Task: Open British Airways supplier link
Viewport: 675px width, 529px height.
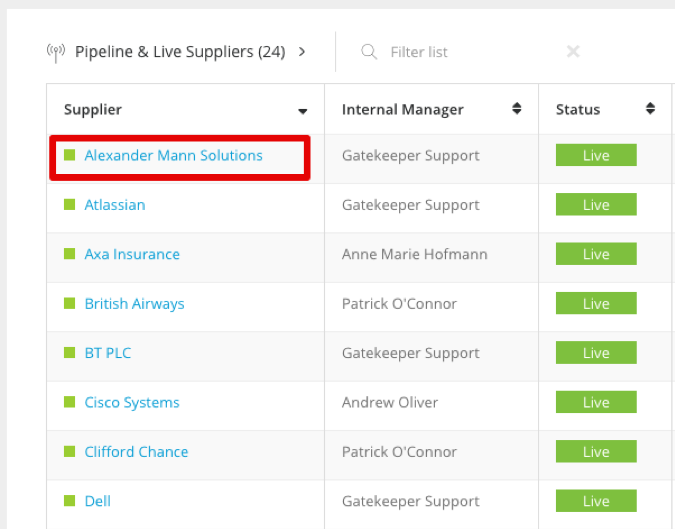Action: pos(134,303)
